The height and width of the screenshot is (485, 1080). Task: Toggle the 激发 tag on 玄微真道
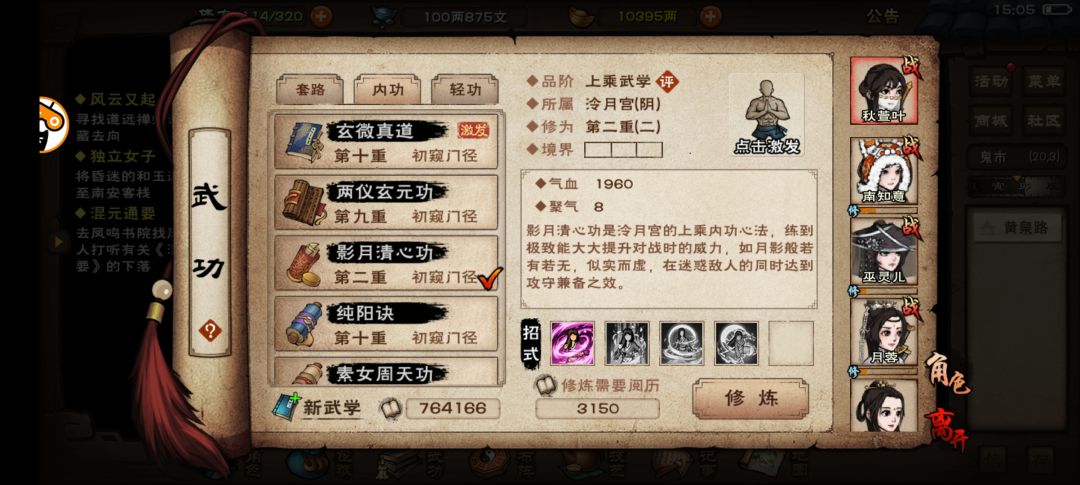tap(474, 130)
